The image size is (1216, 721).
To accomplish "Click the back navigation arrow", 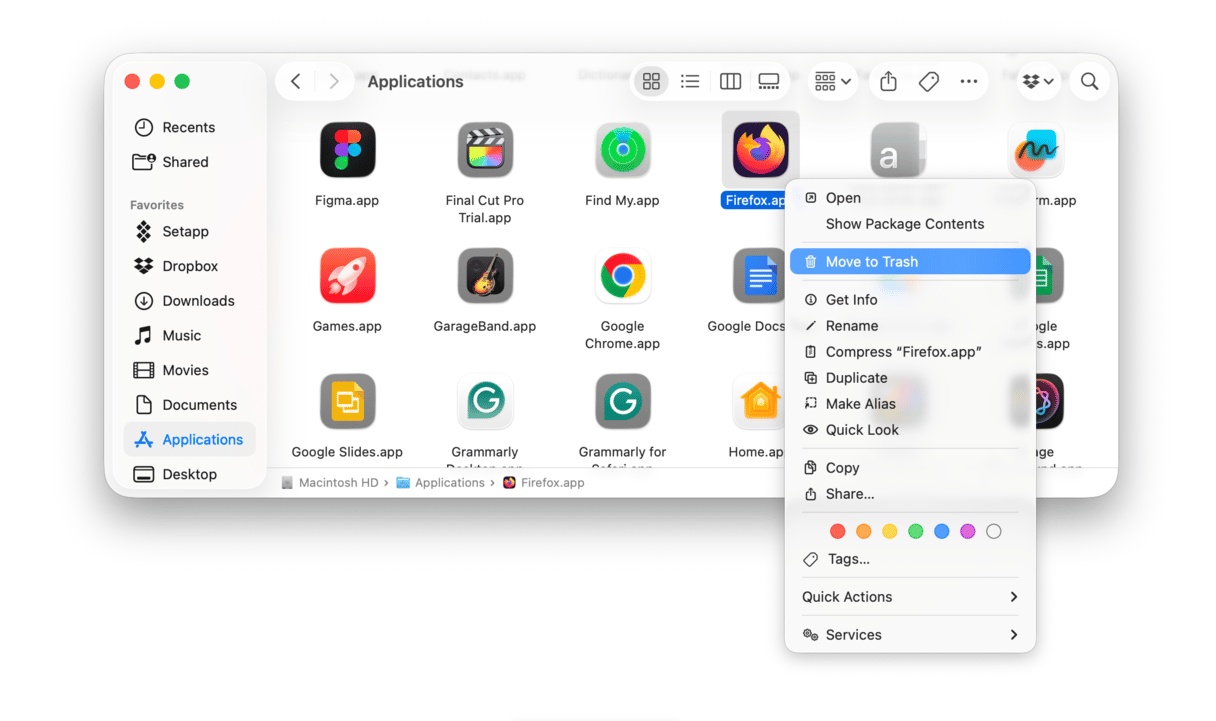I will 296,82.
